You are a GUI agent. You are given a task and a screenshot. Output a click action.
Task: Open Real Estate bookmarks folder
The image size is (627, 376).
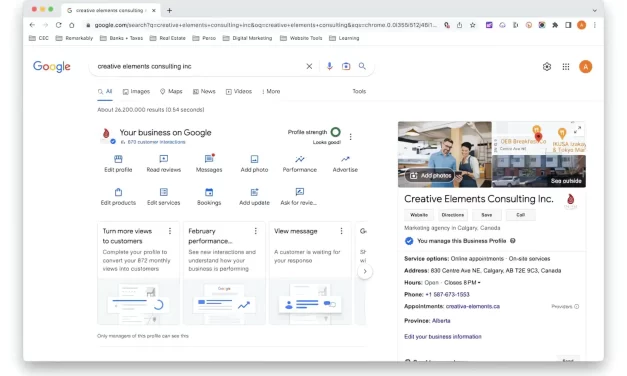point(168,38)
